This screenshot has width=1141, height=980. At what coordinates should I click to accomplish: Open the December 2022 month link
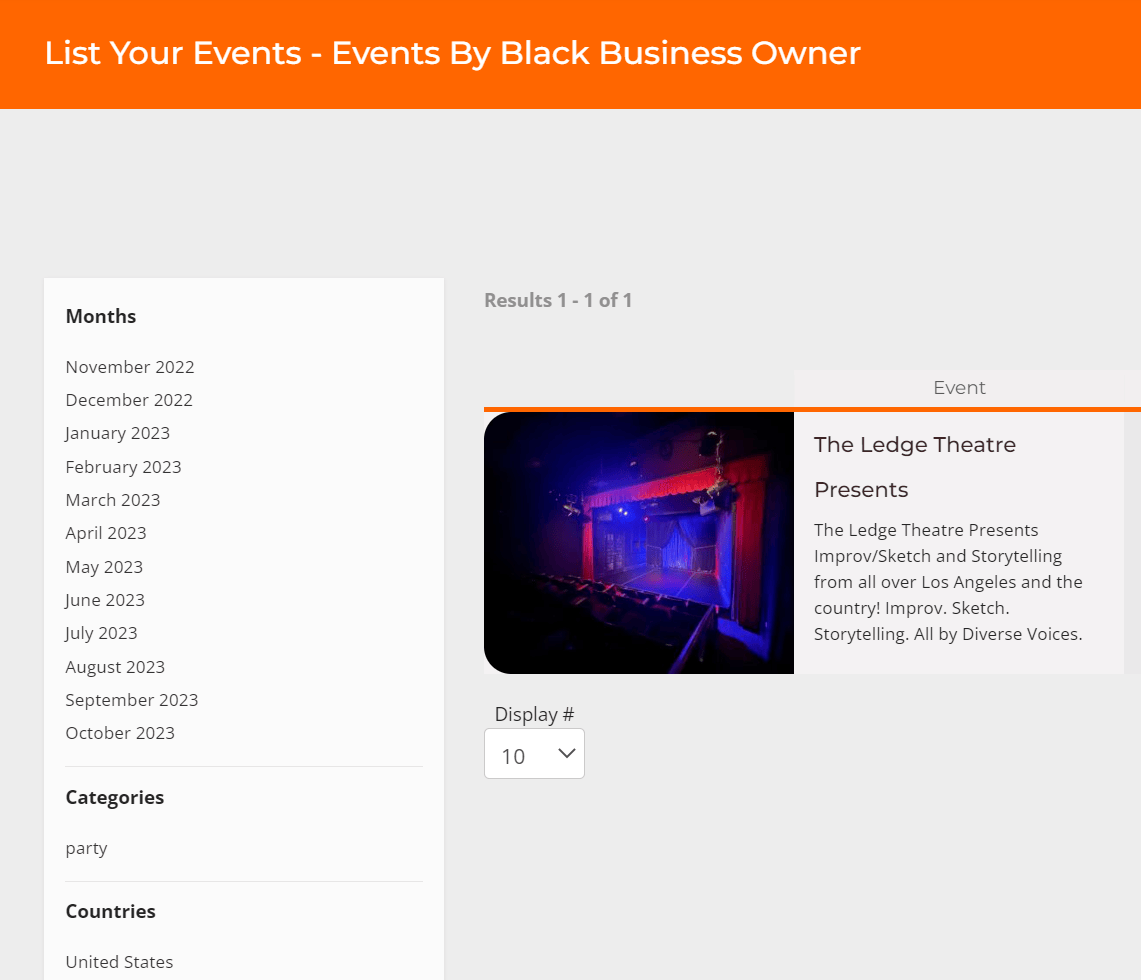click(x=129, y=400)
